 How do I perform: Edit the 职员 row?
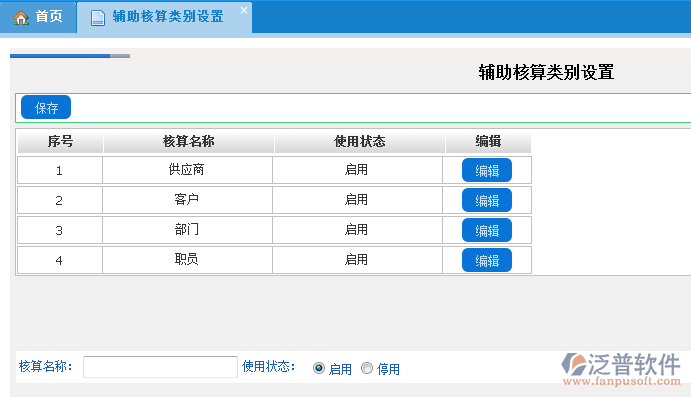[x=487, y=260]
